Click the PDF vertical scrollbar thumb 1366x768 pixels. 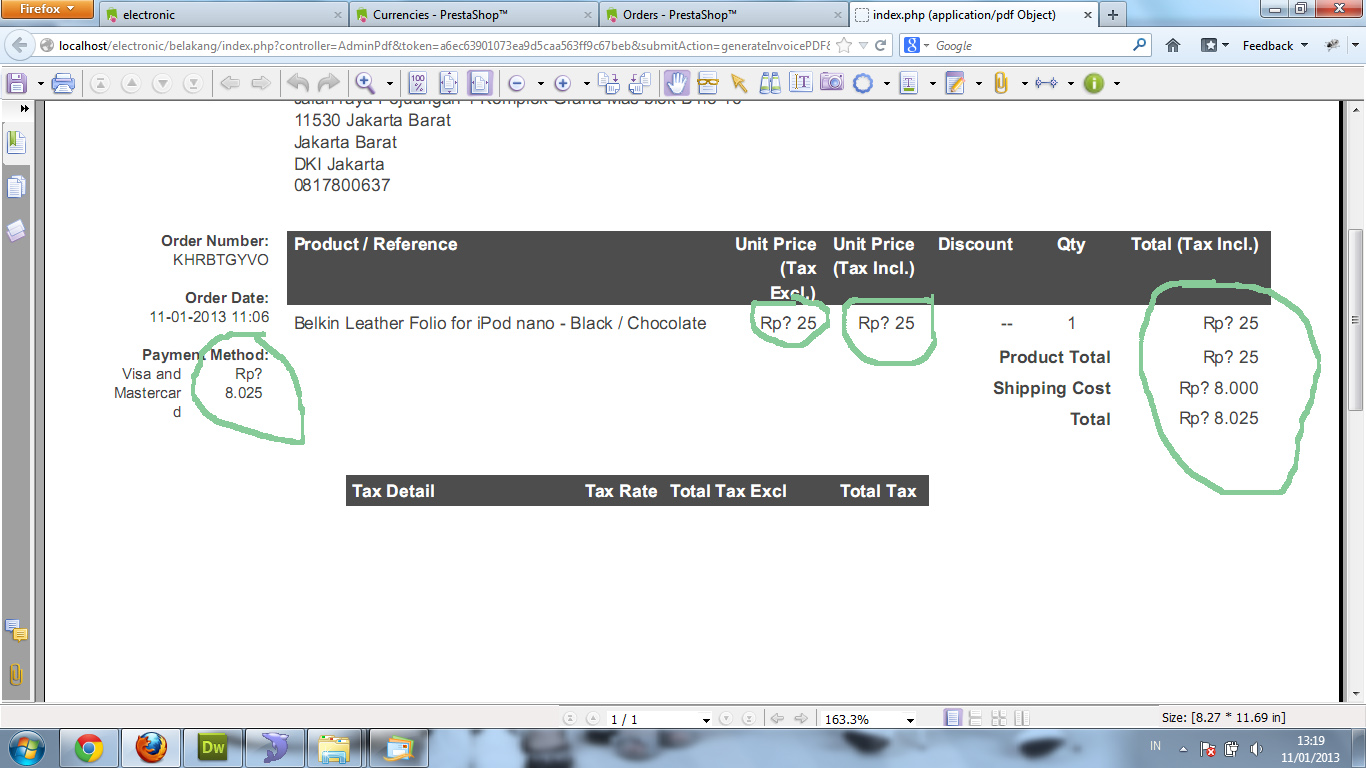(1356, 319)
